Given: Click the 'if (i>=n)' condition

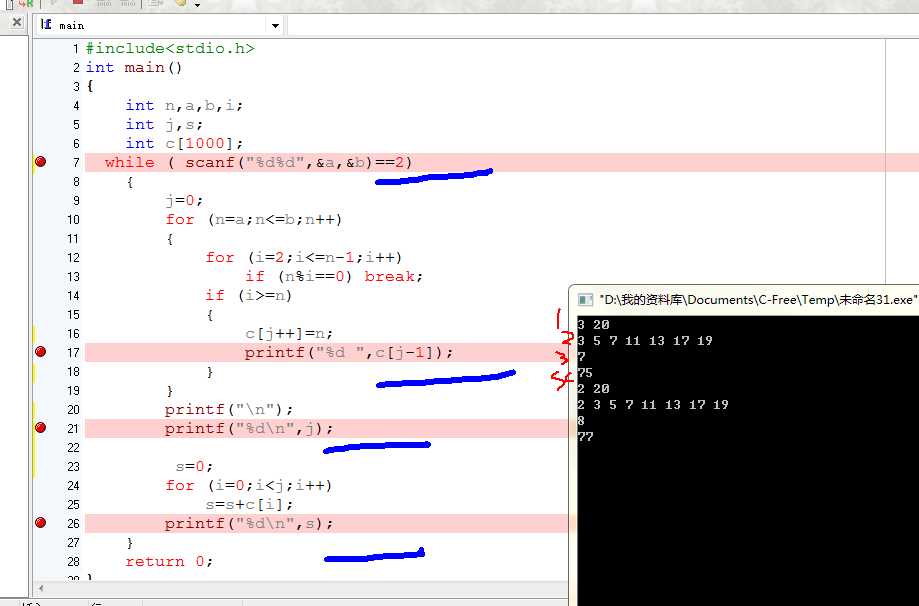Looking at the screenshot, I should 249,295.
